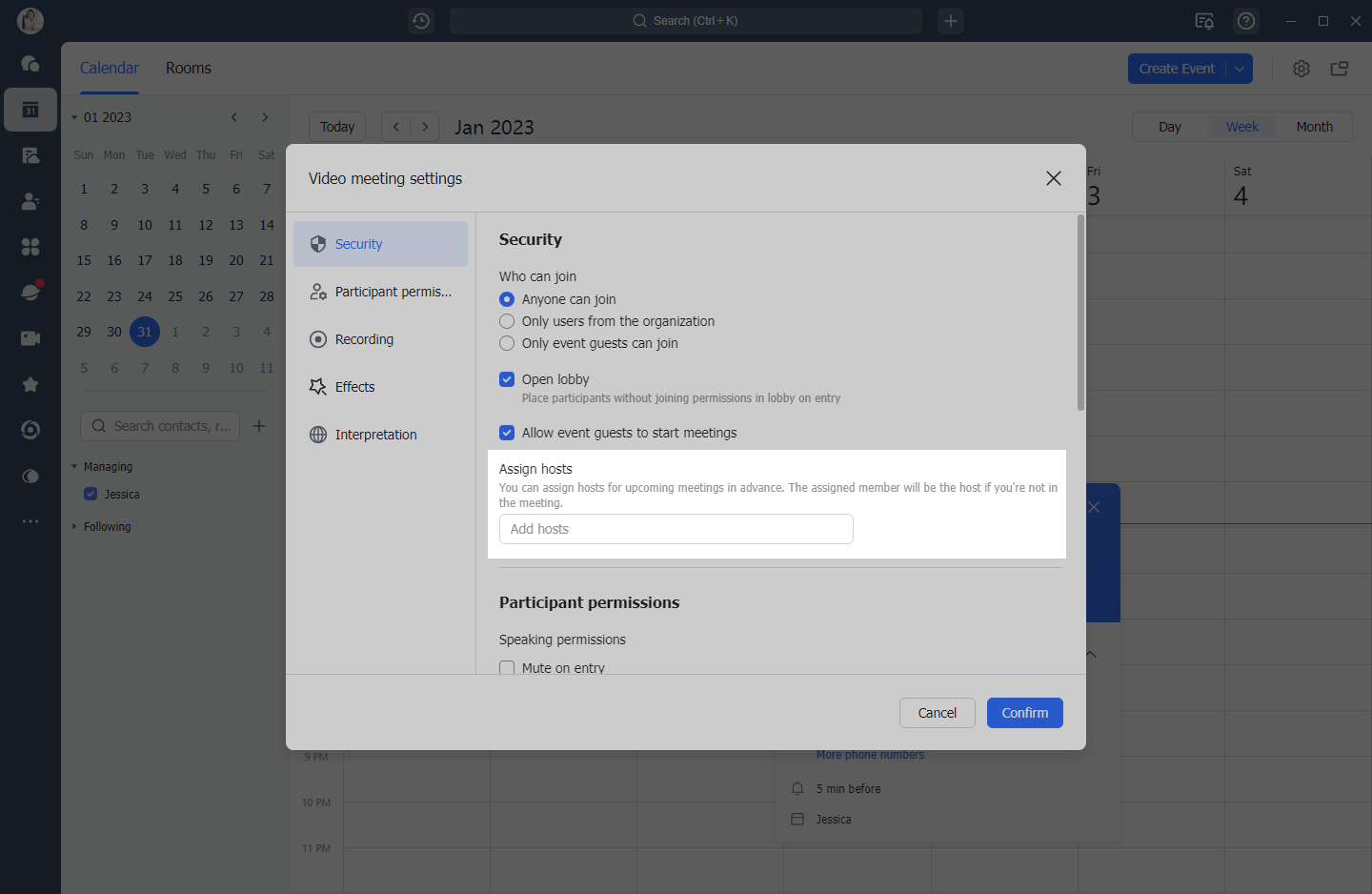Switch to the Rooms tab
The image size is (1372, 894).
[x=188, y=68]
